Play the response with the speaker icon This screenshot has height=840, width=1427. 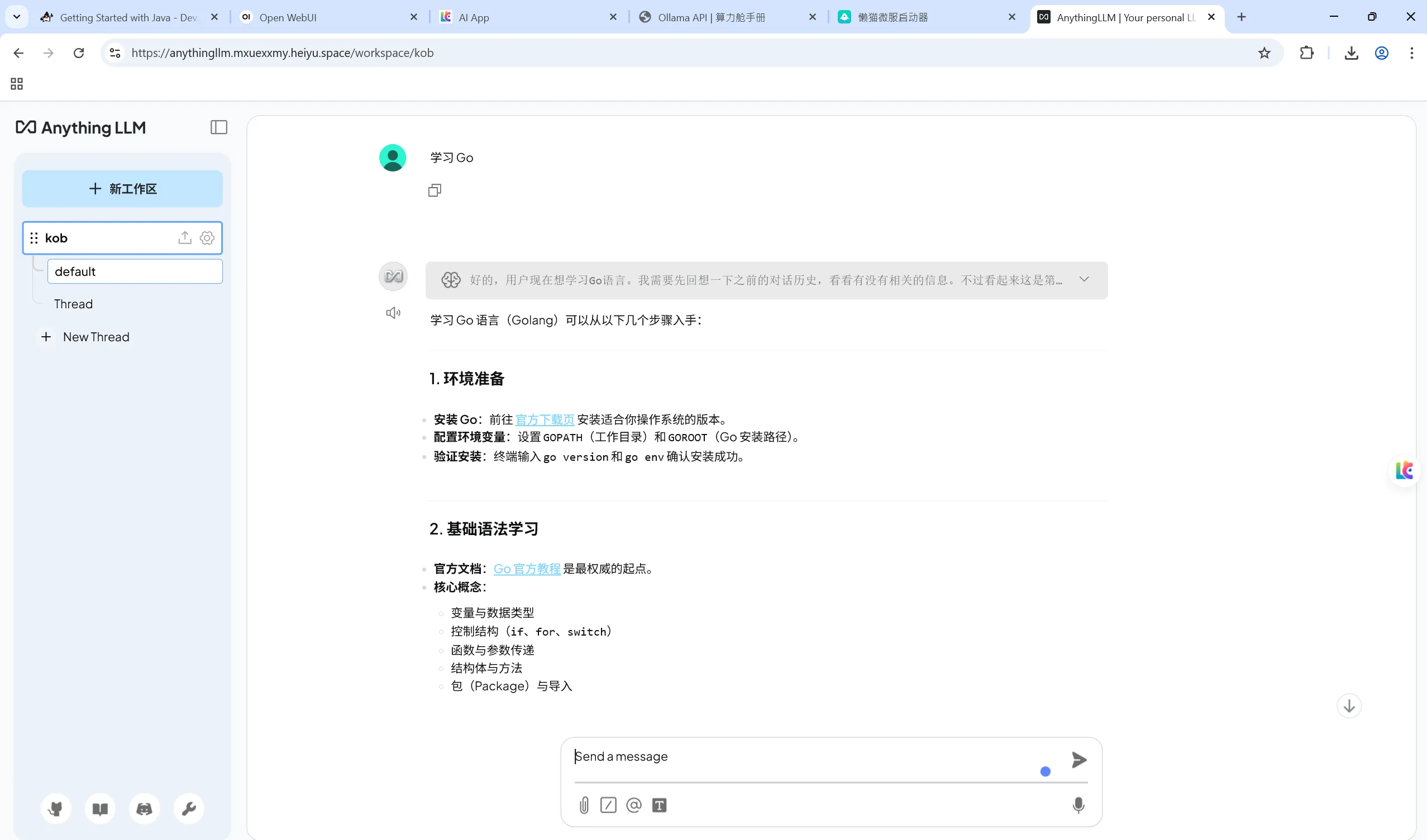(393, 313)
